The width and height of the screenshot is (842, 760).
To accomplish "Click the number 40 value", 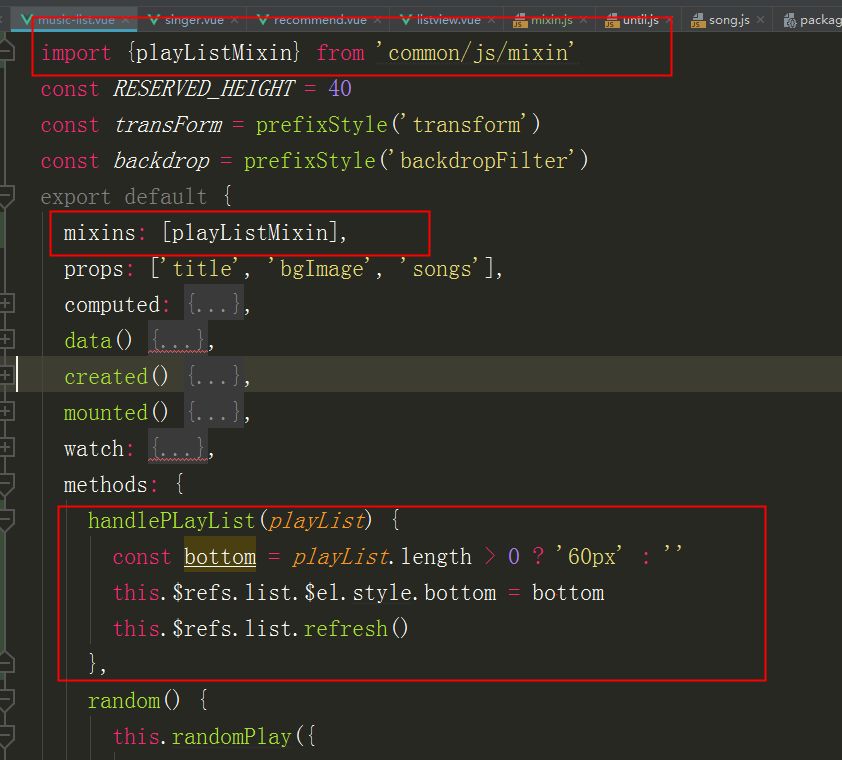I will [x=339, y=89].
